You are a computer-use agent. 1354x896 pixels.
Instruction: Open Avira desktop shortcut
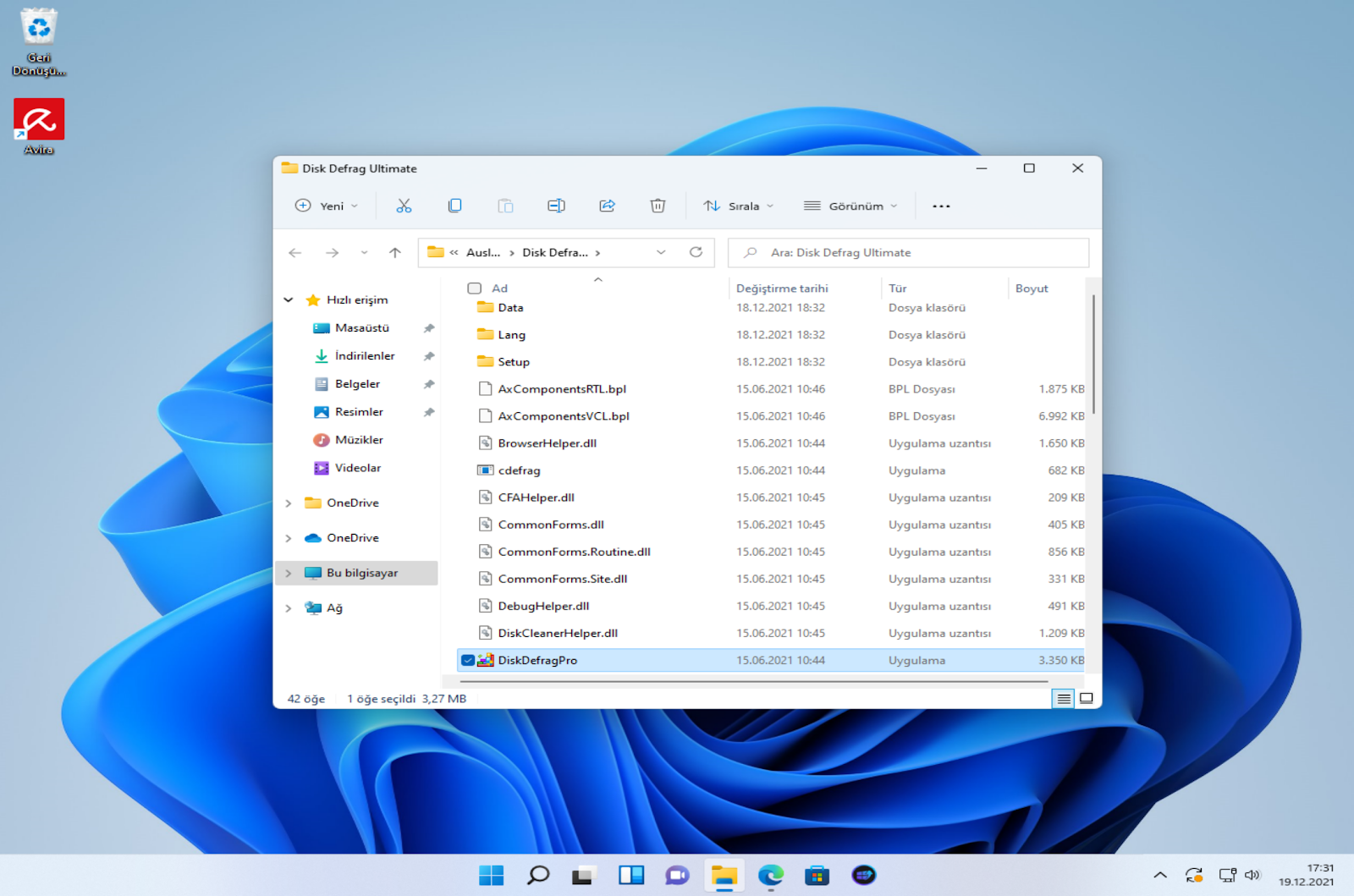coord(39,127)
